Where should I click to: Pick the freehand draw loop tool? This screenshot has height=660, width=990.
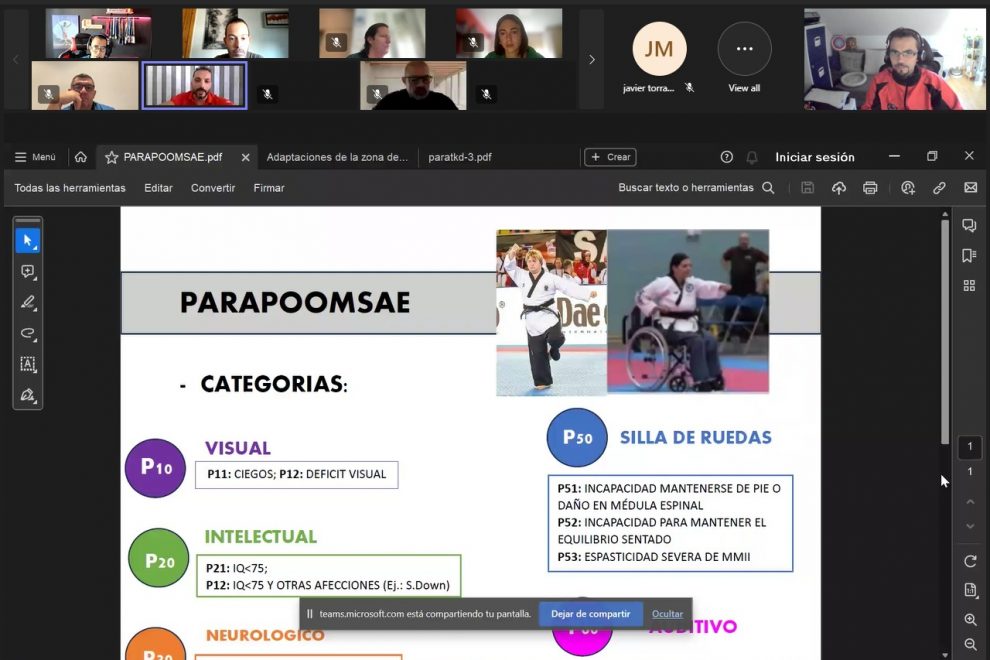tap(28, 333)
